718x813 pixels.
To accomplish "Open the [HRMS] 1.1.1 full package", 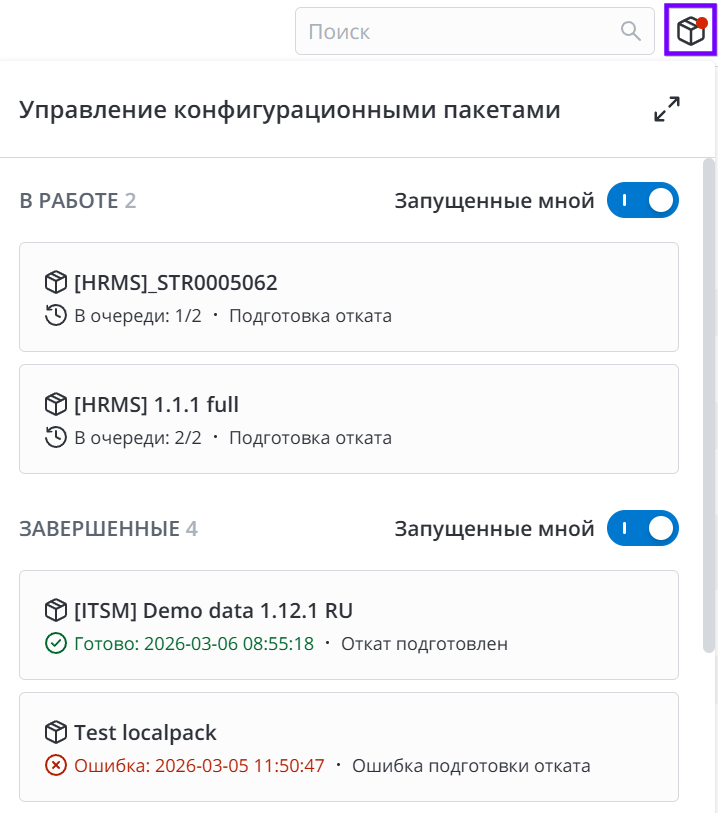I will 156,405.
